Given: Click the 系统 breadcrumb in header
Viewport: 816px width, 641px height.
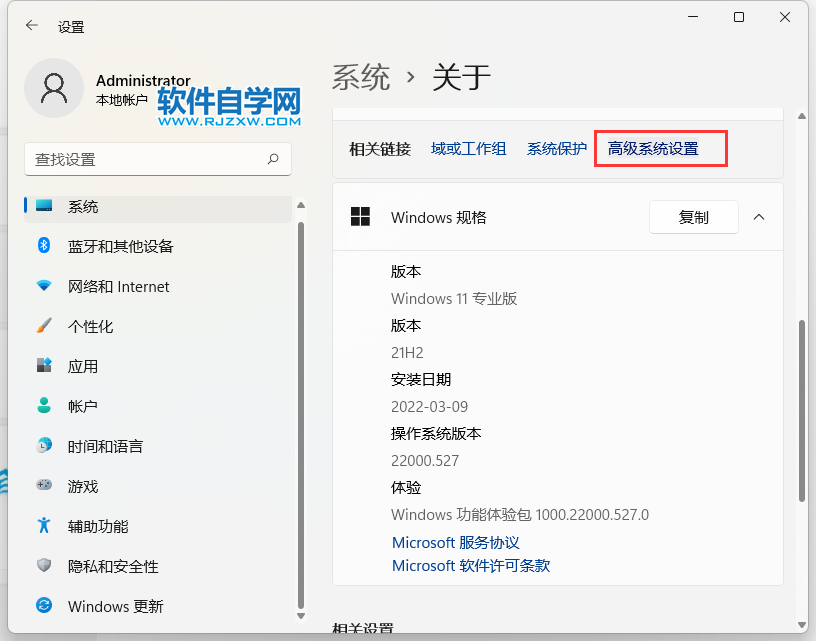Looking at the screenshot, I should point(361,78).
